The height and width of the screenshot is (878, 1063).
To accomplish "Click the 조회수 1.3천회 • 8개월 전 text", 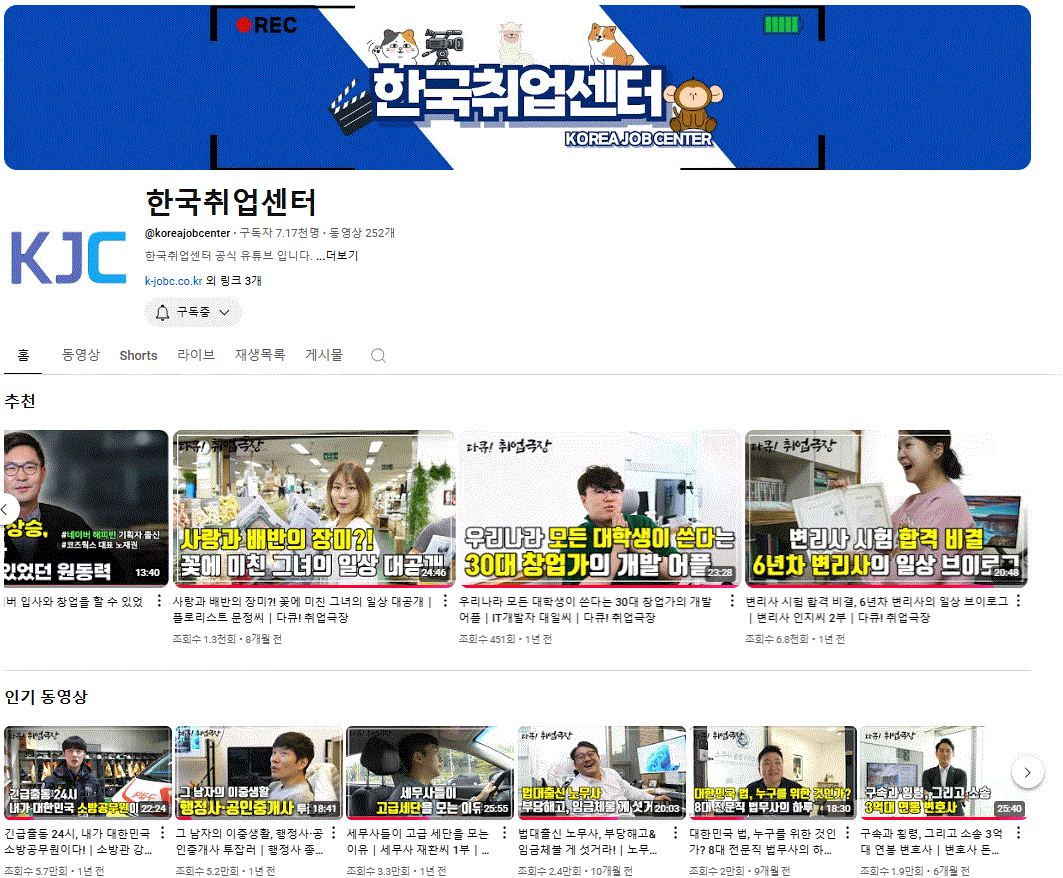I will [227, 639].
